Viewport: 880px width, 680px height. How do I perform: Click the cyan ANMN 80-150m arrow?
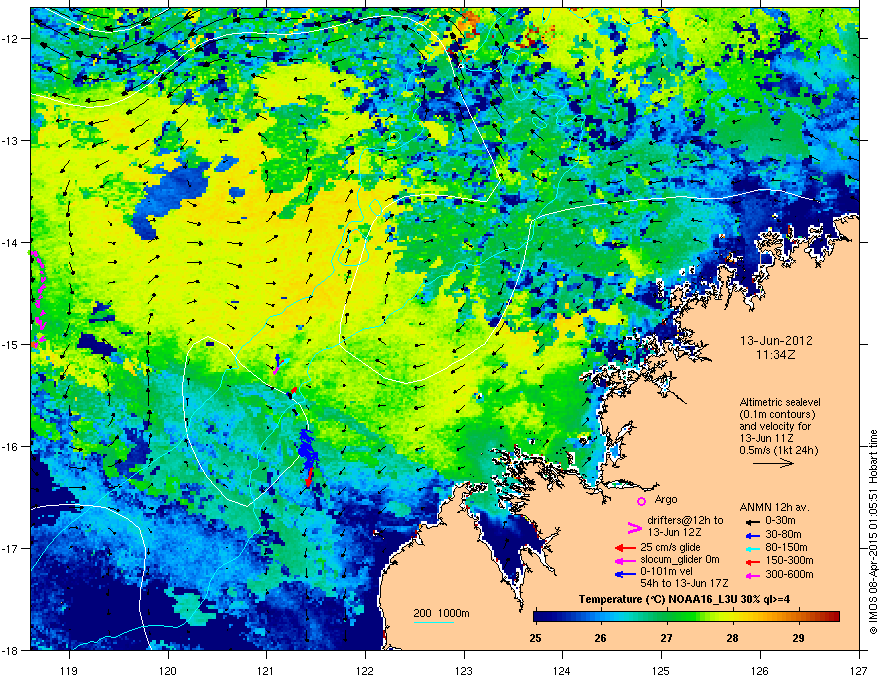751,548
